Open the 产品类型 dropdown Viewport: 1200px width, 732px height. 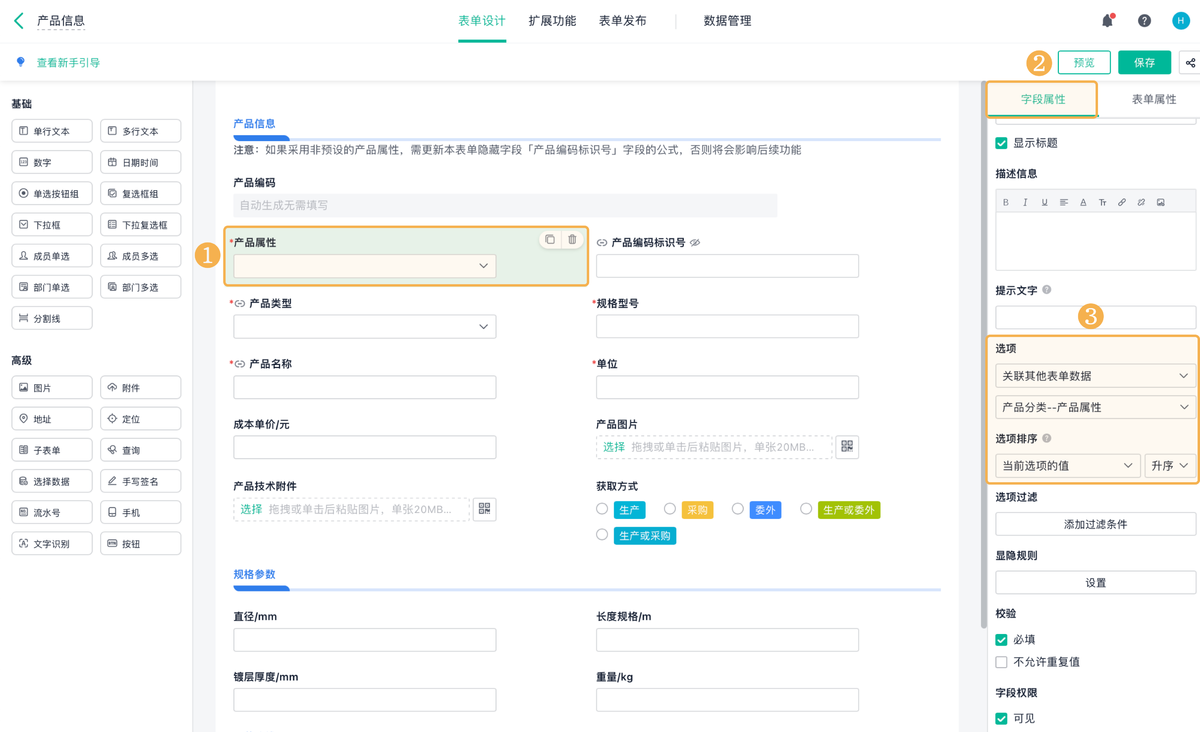(x=365, y=327)
